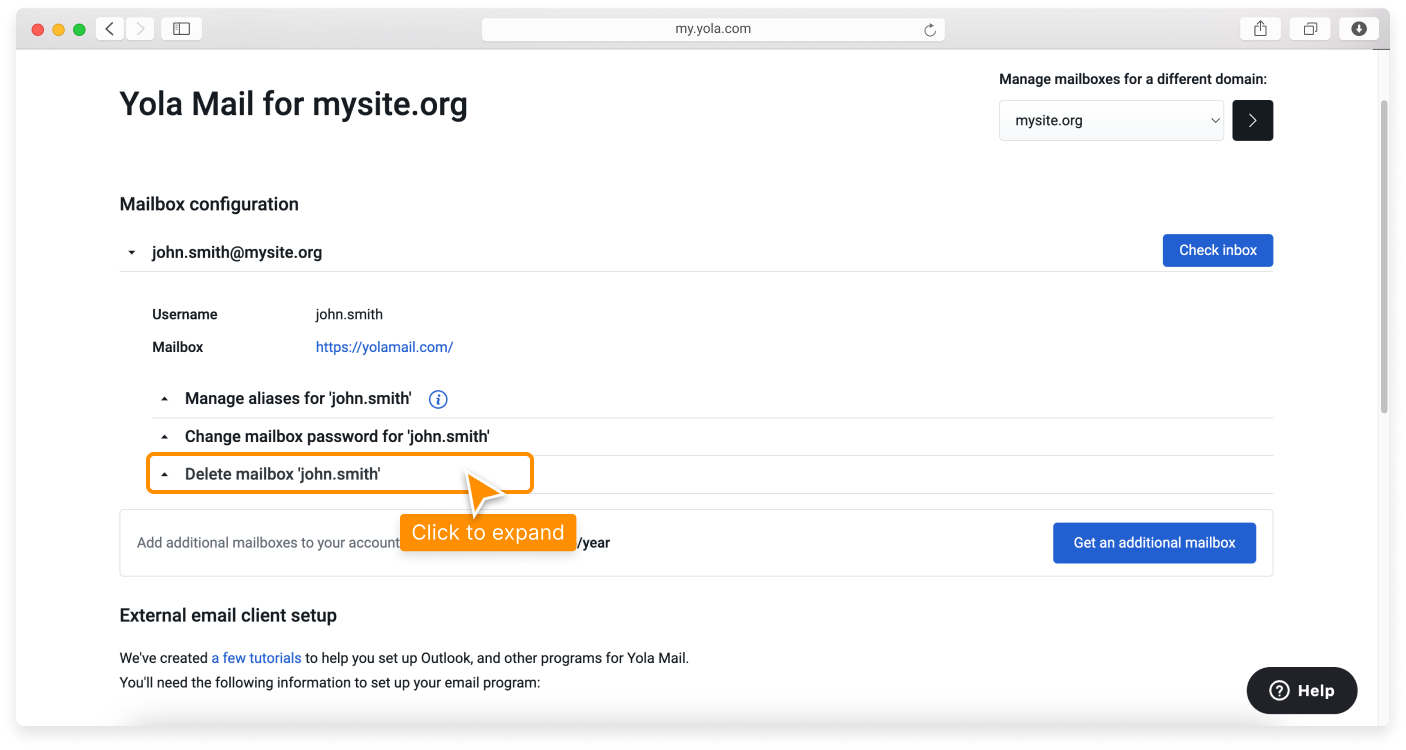Open the downloads list in Safari
The height and width of the screenshot is (750, 1406).
pyautogui.click(x=1358, y=28)
